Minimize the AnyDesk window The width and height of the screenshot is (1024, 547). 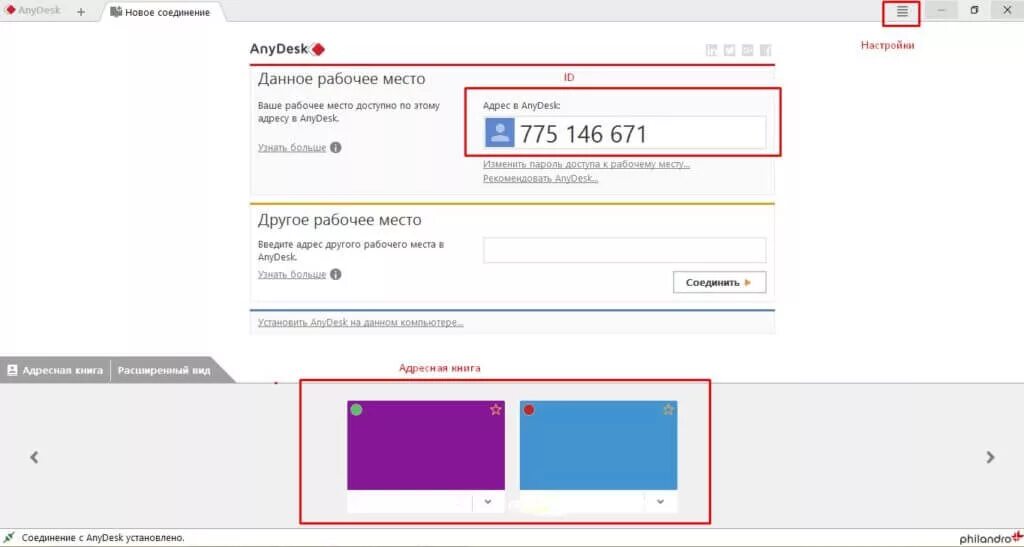coord(941,10)
